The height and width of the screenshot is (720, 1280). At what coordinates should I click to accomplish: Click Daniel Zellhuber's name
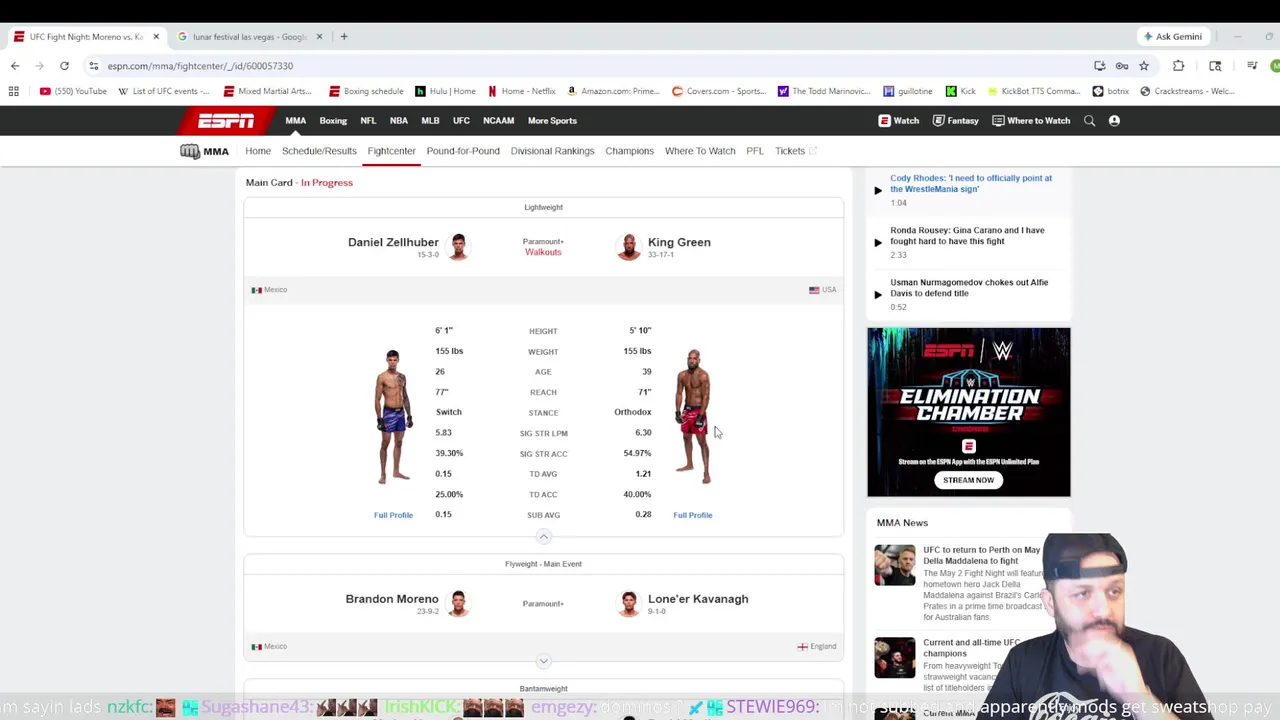(393, 242)
